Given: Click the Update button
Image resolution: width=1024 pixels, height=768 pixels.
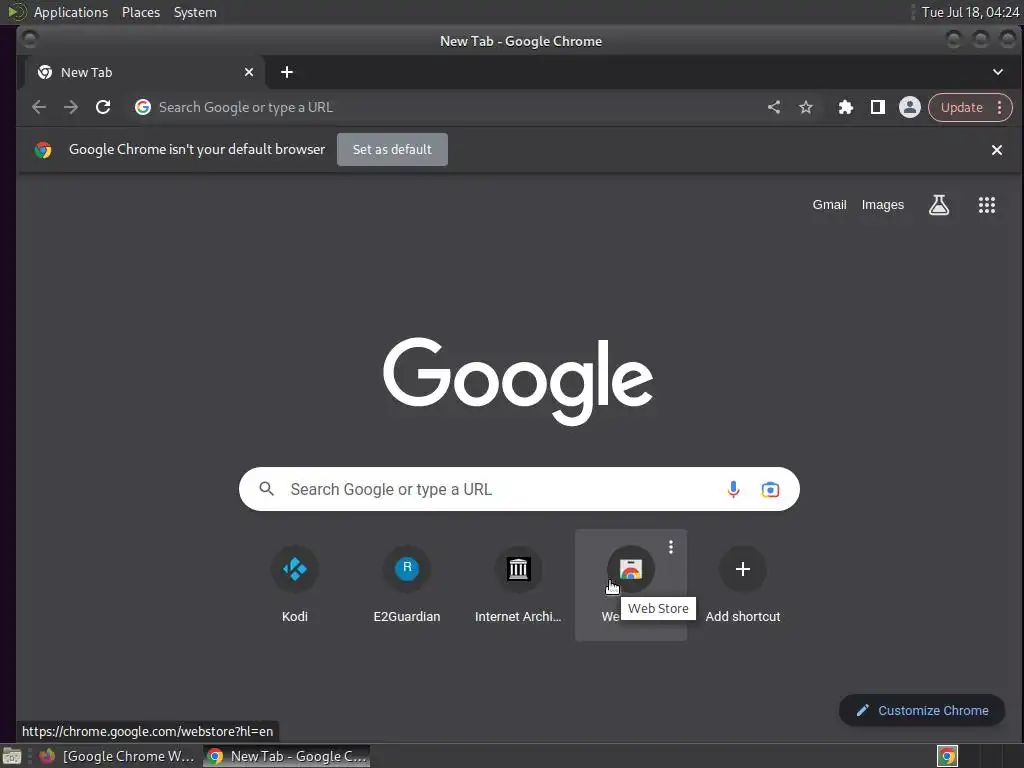Looking at the screenshot, I should pos(961,108).
